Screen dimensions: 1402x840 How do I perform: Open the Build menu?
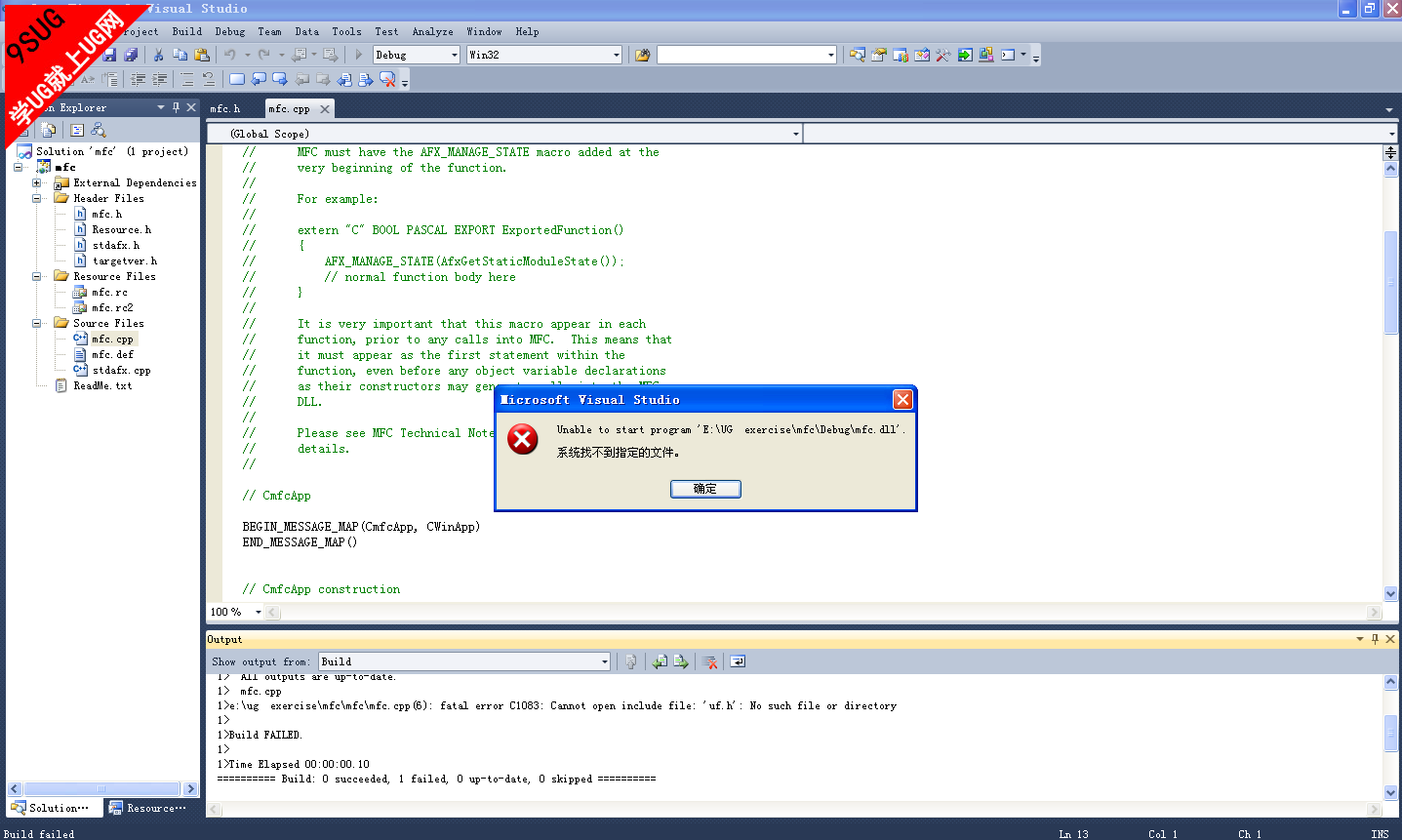pos(187,31)
